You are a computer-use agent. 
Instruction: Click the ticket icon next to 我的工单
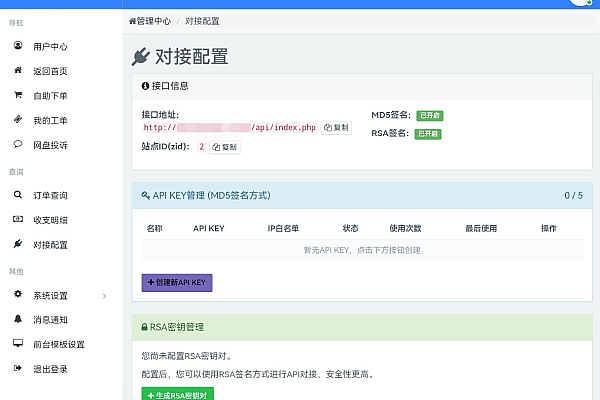coord(18,119)
